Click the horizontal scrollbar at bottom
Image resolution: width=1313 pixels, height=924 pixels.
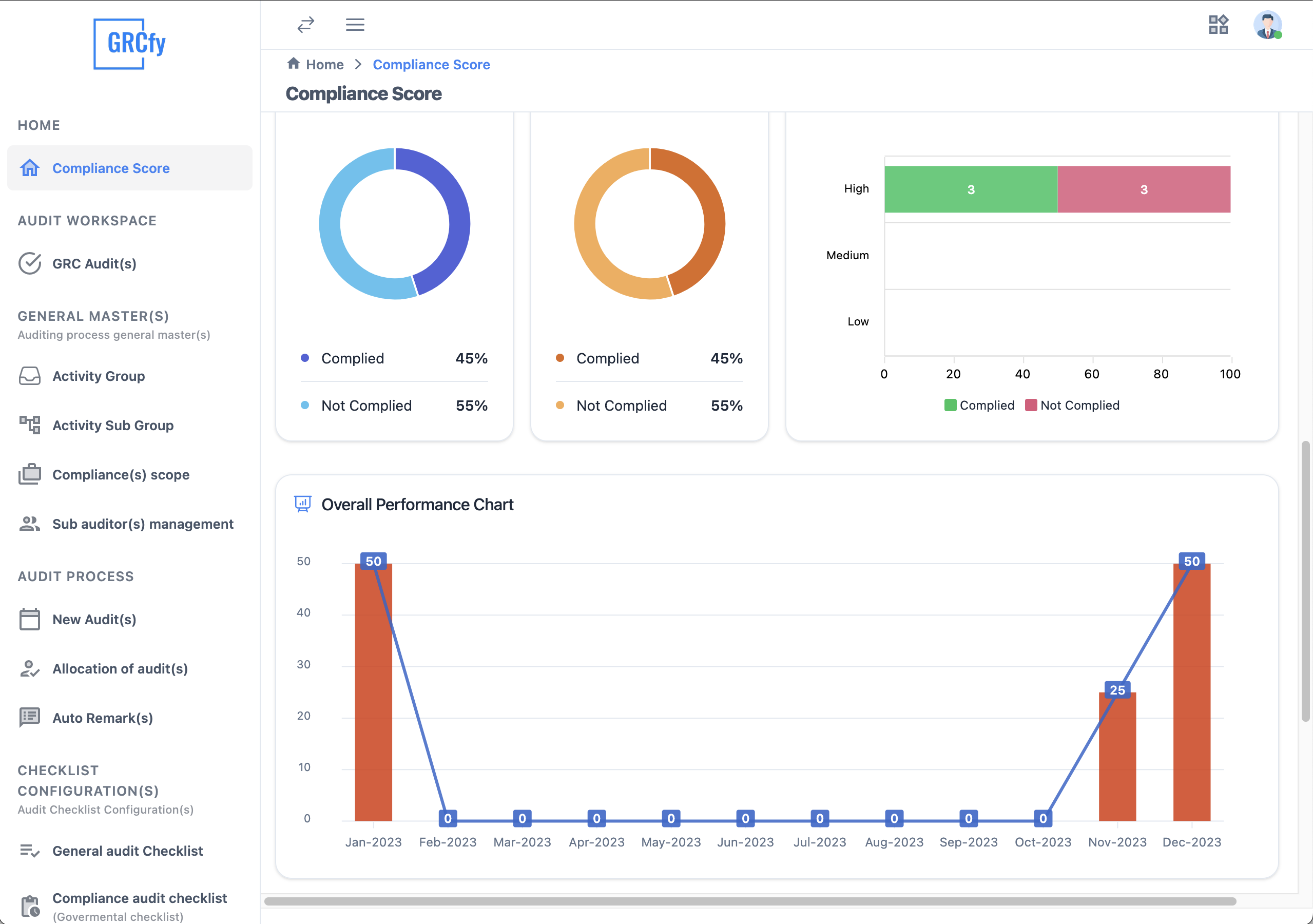pos(749,901)
